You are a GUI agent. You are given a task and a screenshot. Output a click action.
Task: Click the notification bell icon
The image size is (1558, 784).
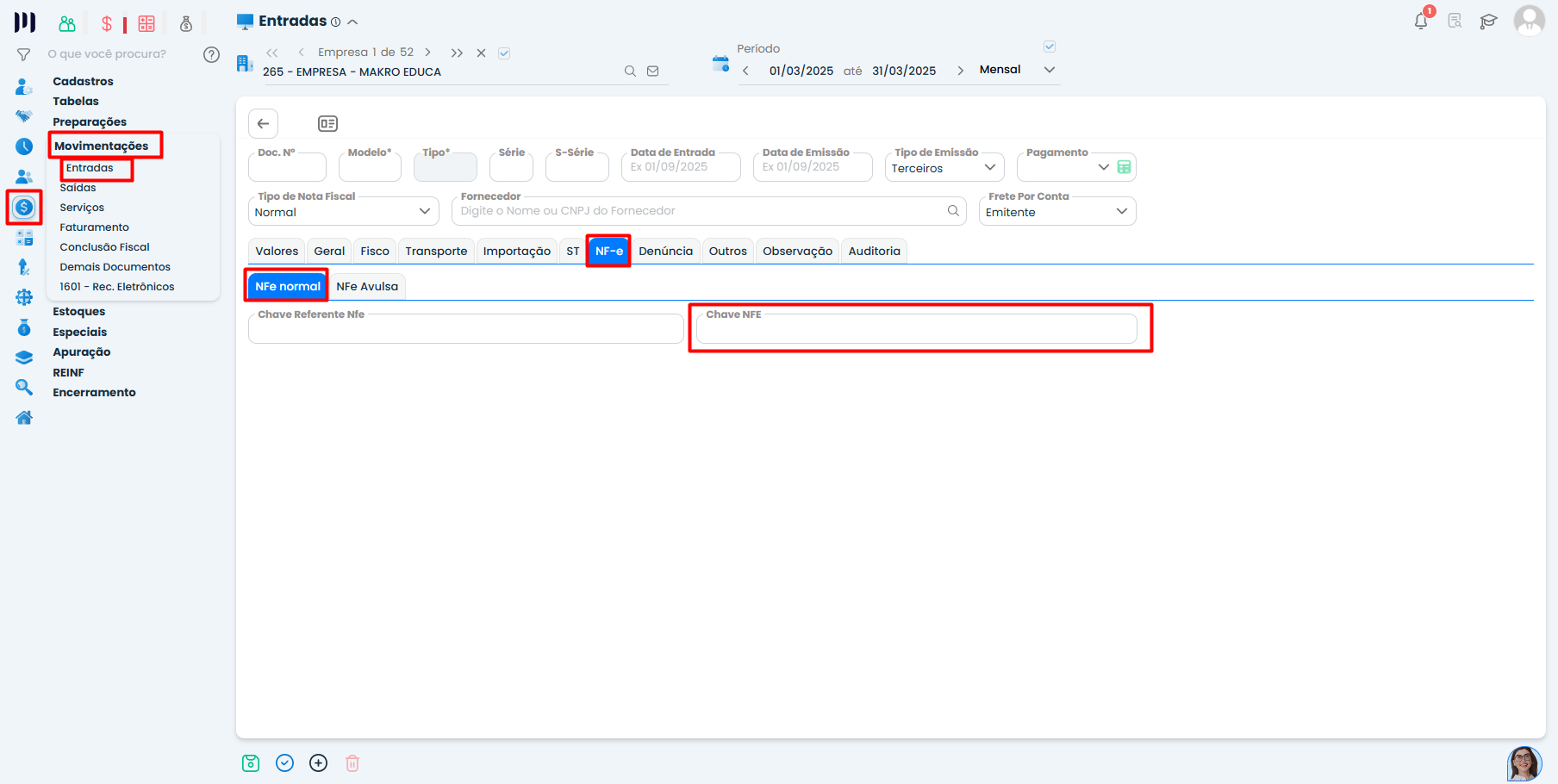click(x=1421, y=22)
